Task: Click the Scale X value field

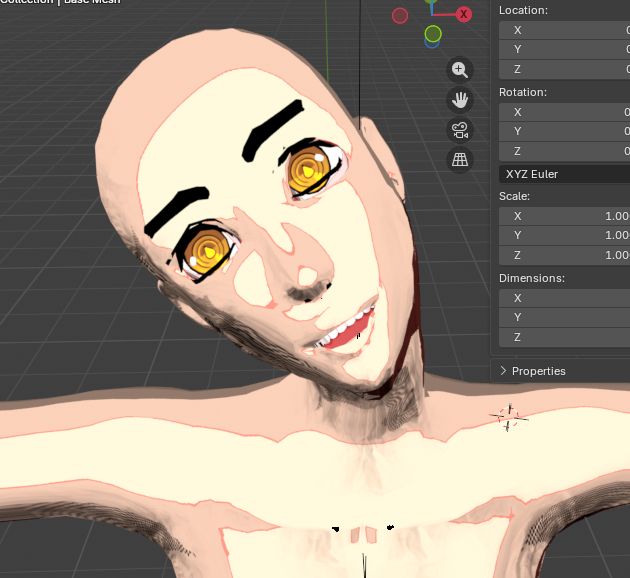Action: [x=565, y=216]
